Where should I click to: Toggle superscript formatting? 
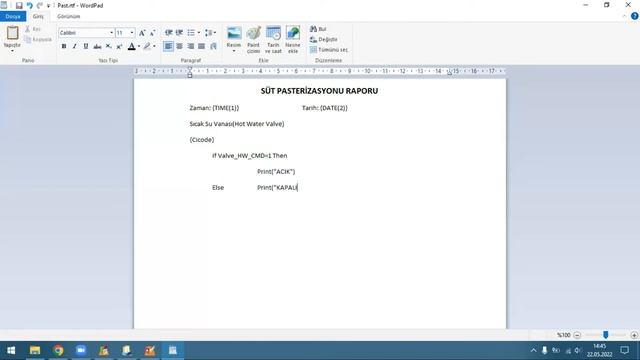coord(119,47)
